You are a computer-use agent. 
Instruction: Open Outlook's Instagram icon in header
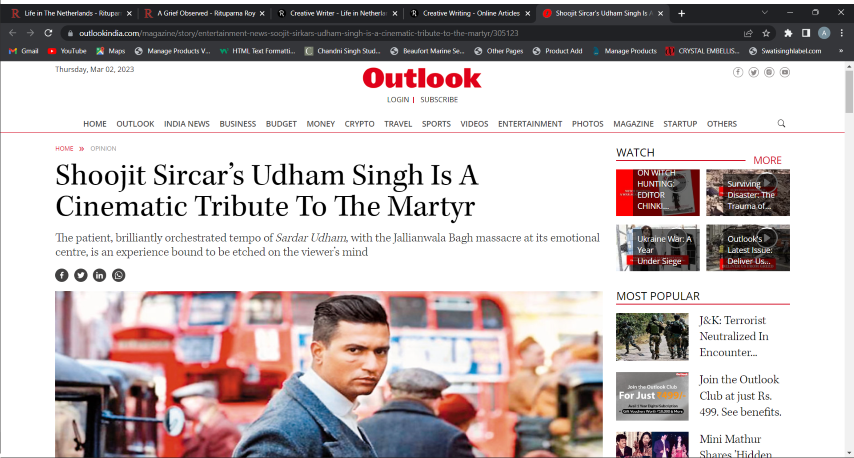(x=769, y=72)
